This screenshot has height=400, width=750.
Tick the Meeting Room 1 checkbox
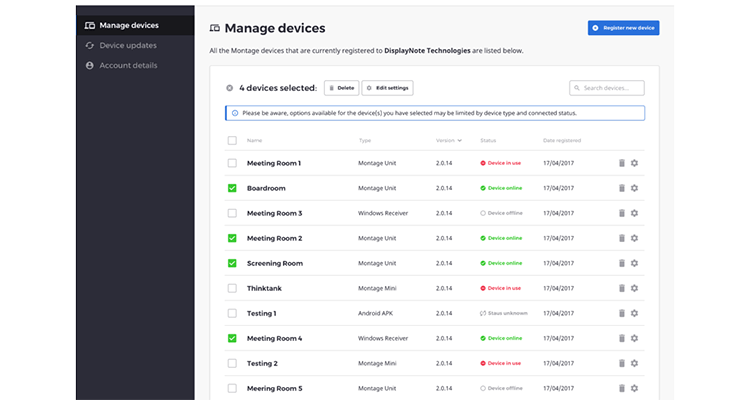tap(232, 163)
